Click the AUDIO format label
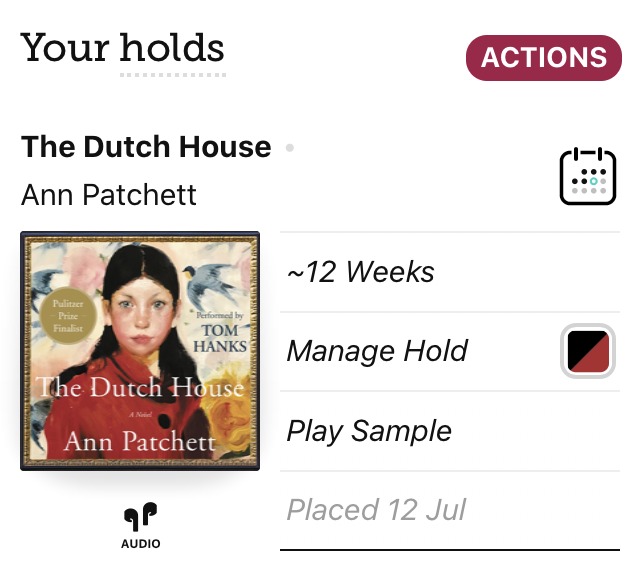The height and width of the screenshot is (574, 640). point(140,544)
